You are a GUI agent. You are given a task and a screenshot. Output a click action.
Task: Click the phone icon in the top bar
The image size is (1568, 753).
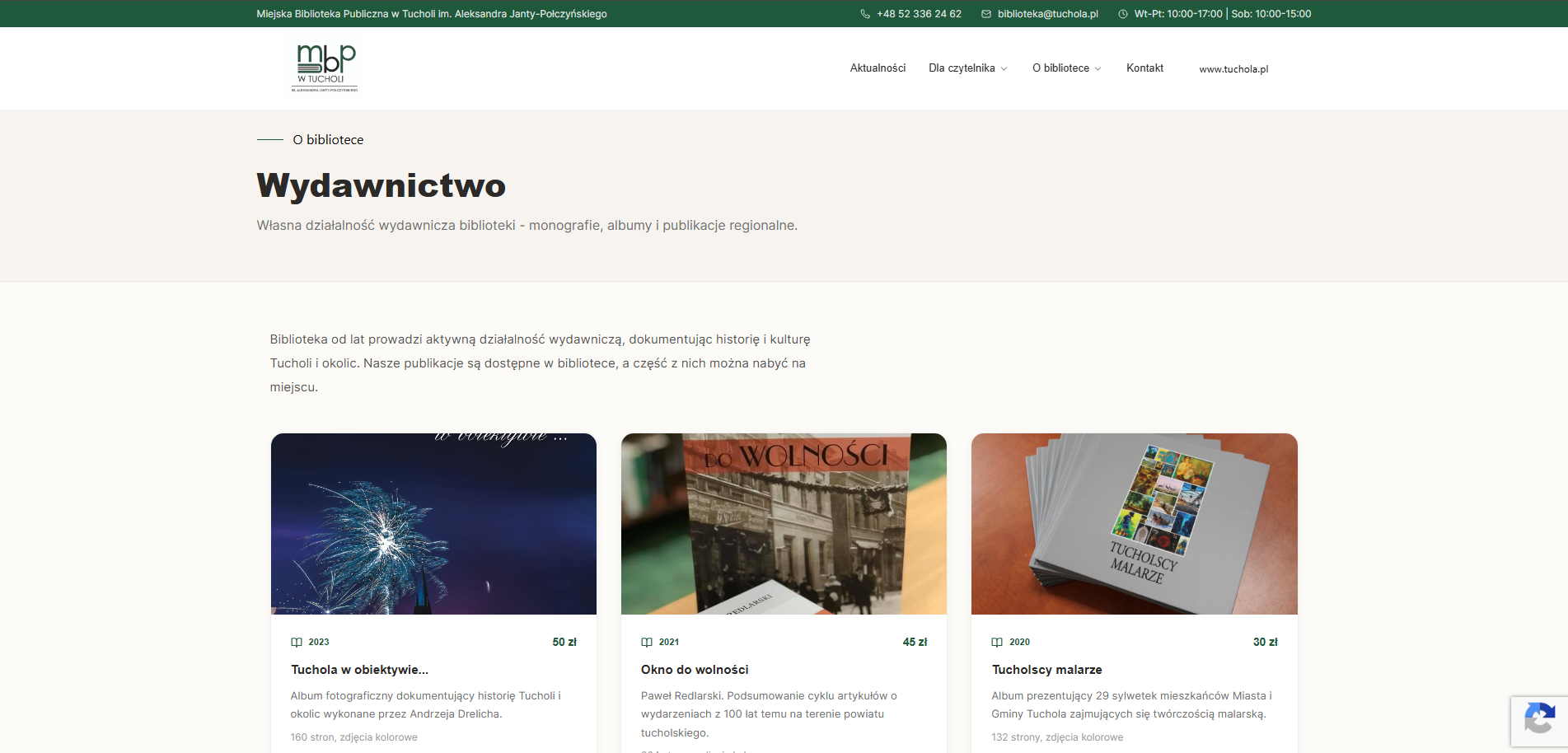865,14
